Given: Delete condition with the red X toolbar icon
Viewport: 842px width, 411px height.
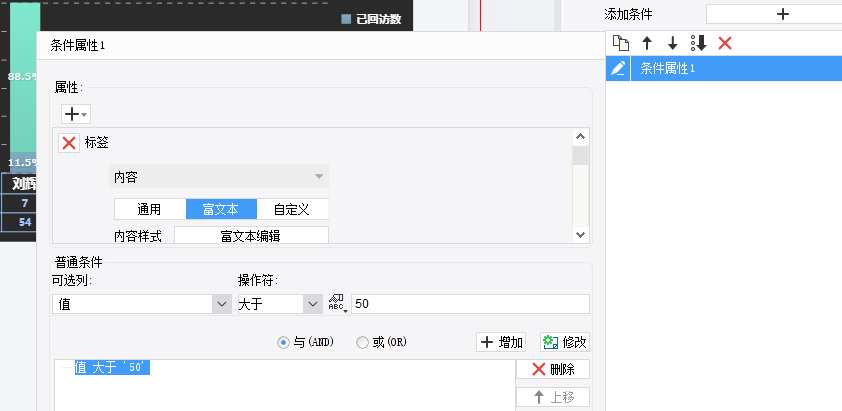Looking at the screenshot, I should [x=725, y=43].
